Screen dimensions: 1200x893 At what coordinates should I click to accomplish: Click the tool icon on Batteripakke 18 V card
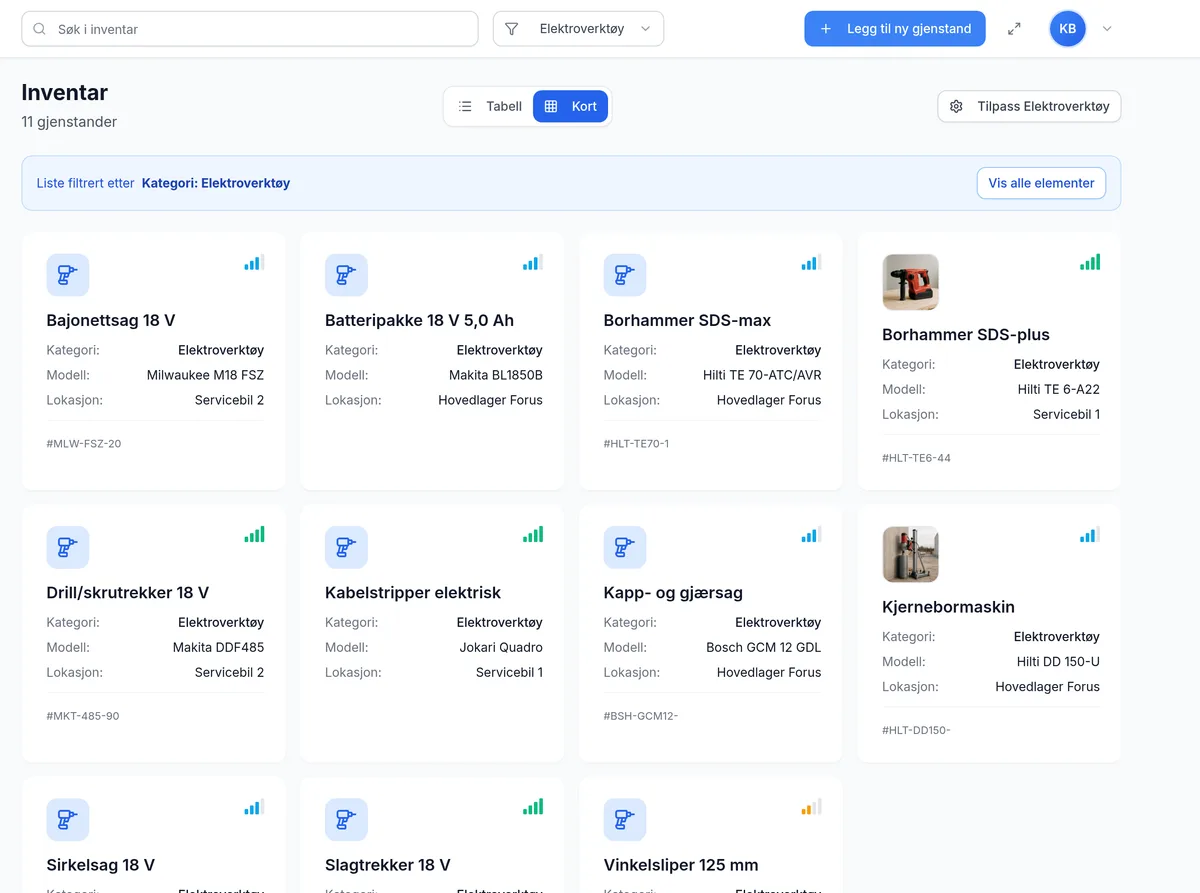(346, 275)
